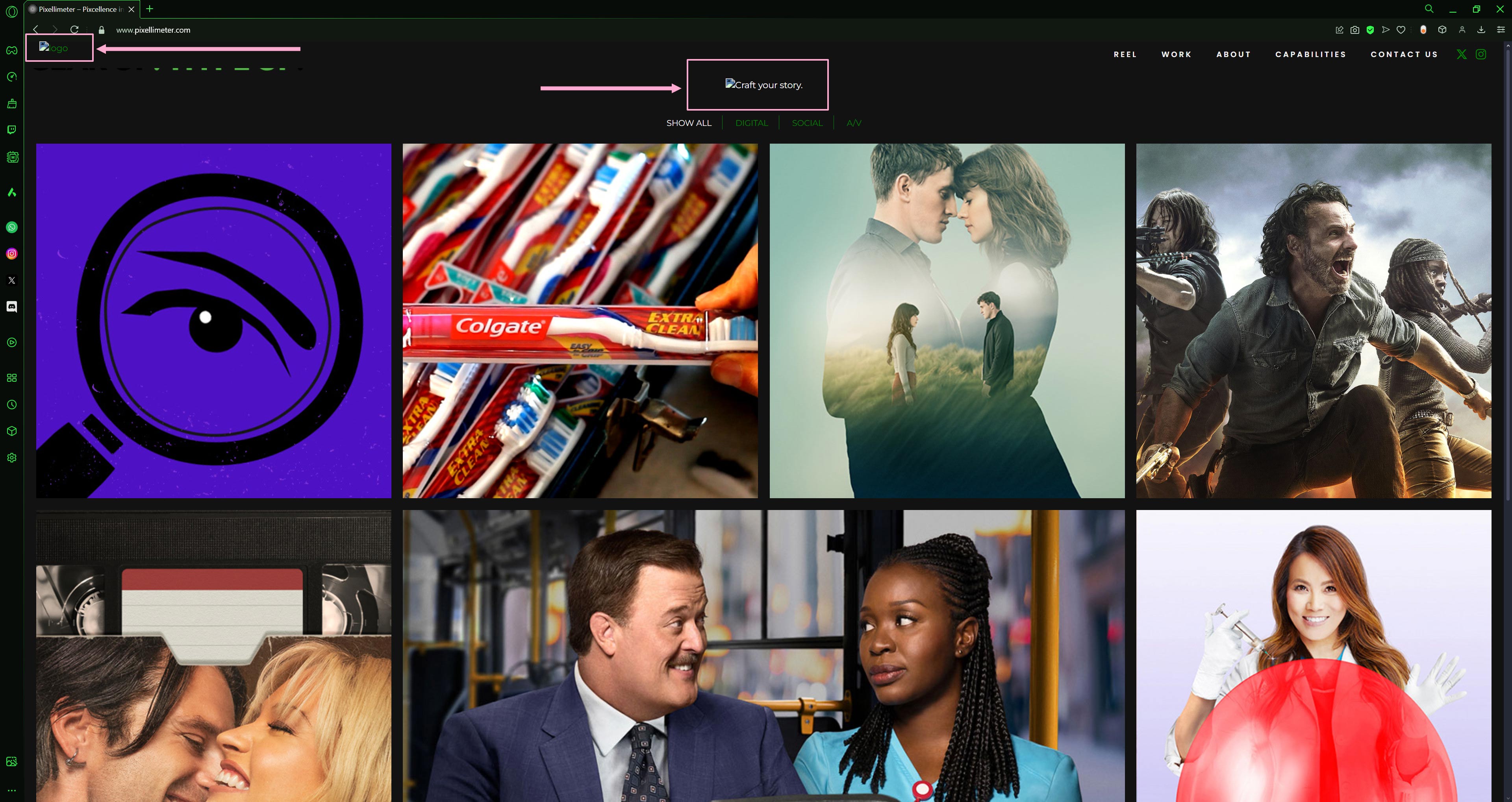Click the picture icon near sidebar bottom

click(12, 761)
